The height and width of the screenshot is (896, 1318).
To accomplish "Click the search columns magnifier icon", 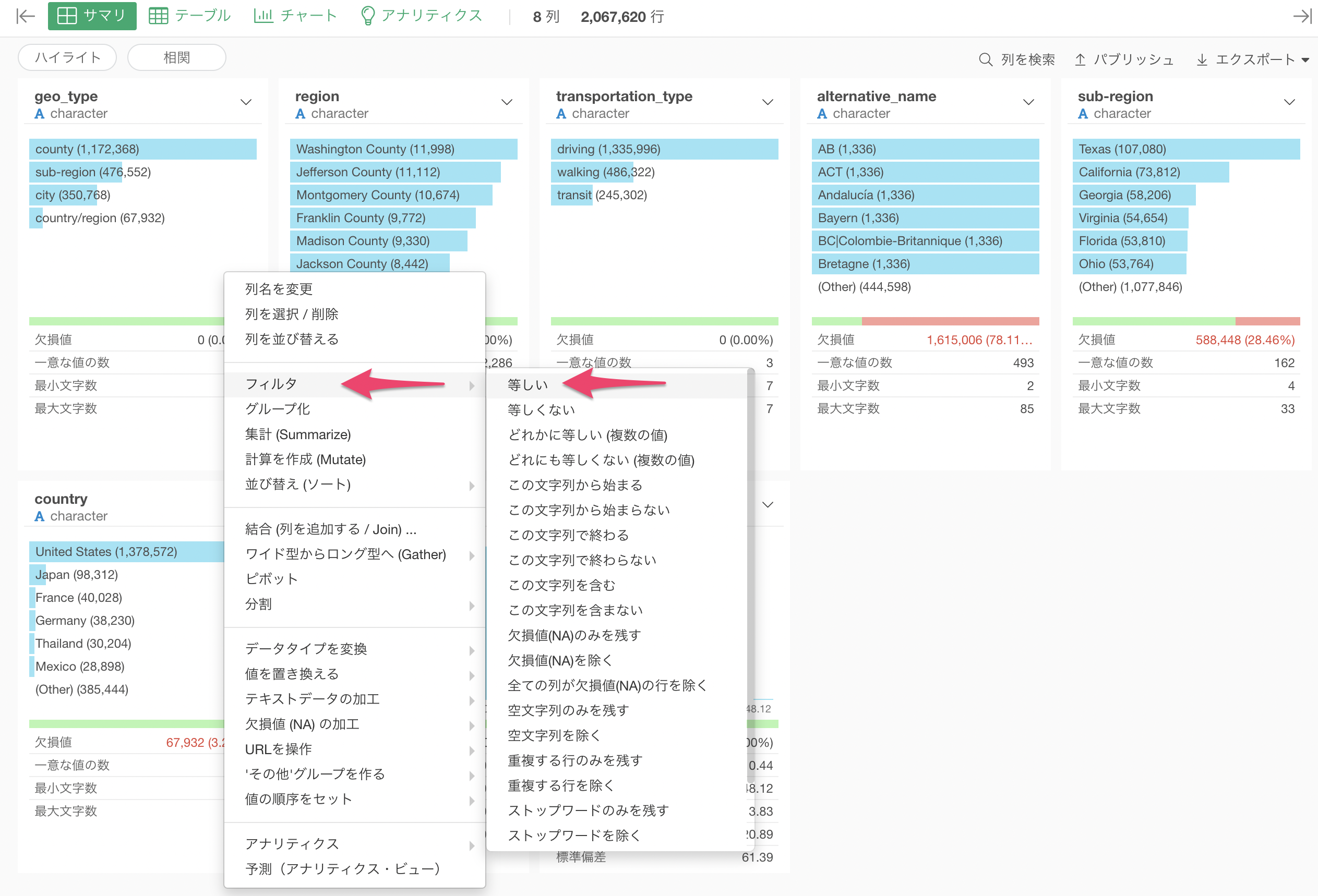I will tap(986, 59).
